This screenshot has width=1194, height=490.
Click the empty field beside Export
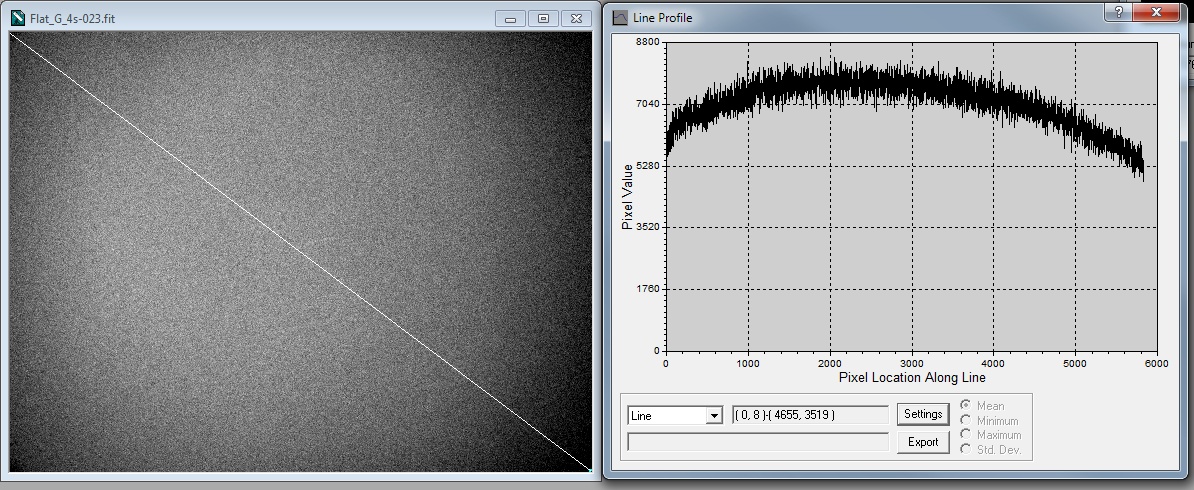click(757, 441)
